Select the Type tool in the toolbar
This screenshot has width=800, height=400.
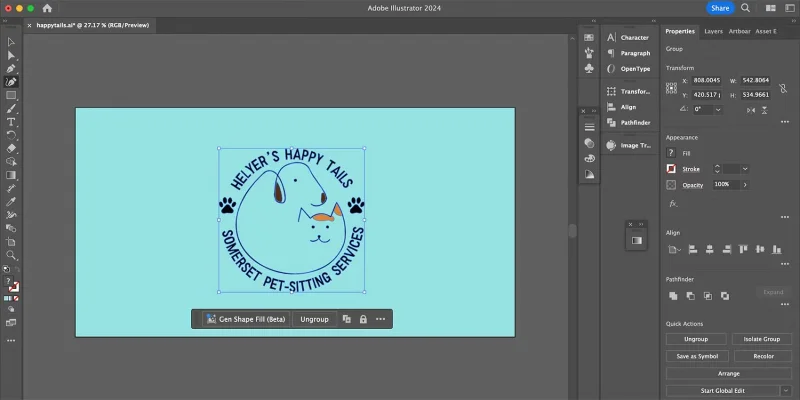[x=11, y=121]
